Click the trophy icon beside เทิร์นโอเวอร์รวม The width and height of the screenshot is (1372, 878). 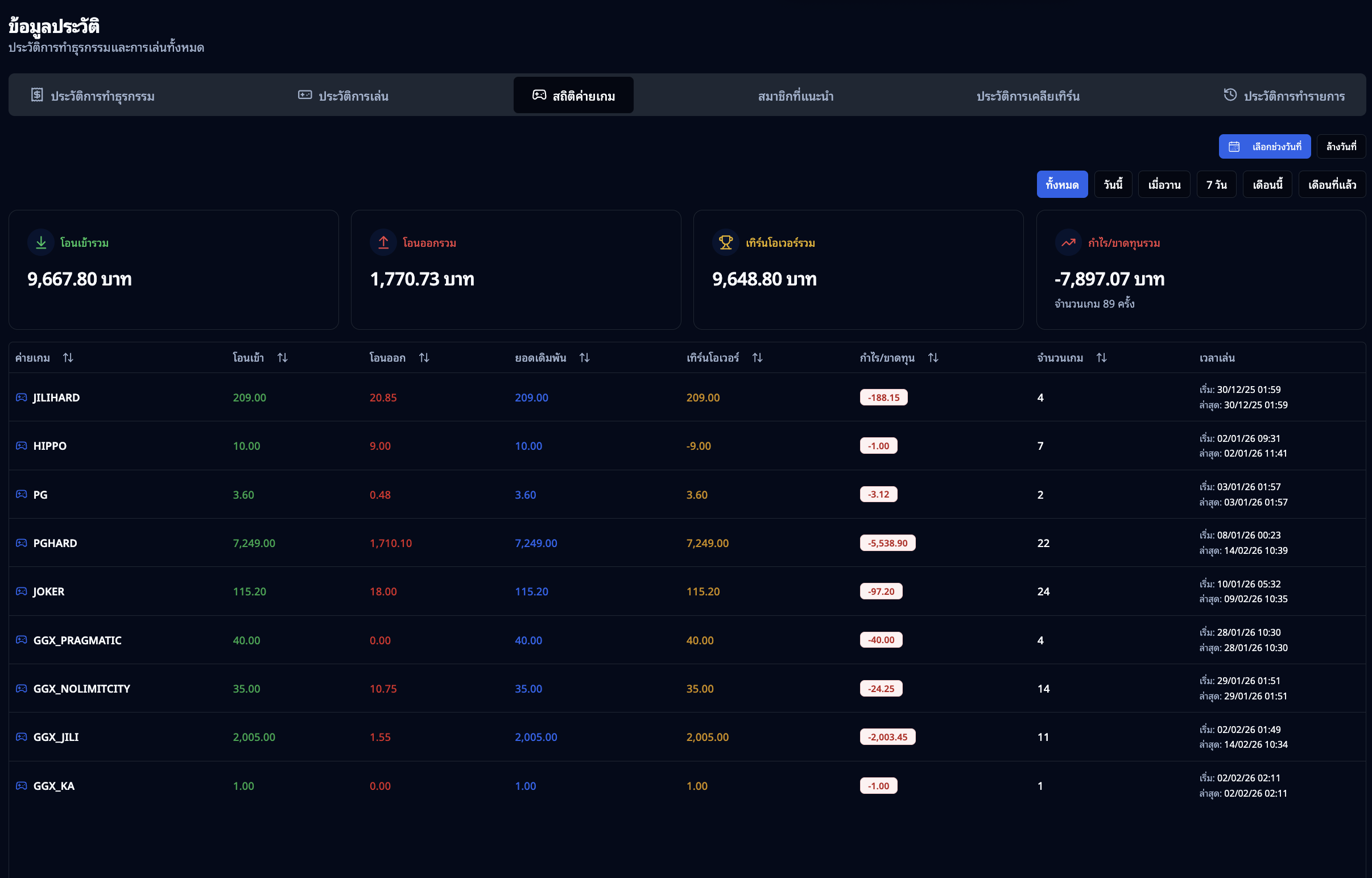tap(725, 243)
